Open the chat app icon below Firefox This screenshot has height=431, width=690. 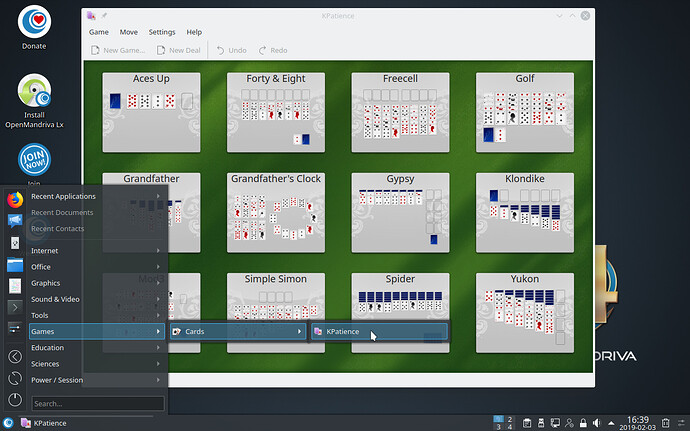(15, 220)
